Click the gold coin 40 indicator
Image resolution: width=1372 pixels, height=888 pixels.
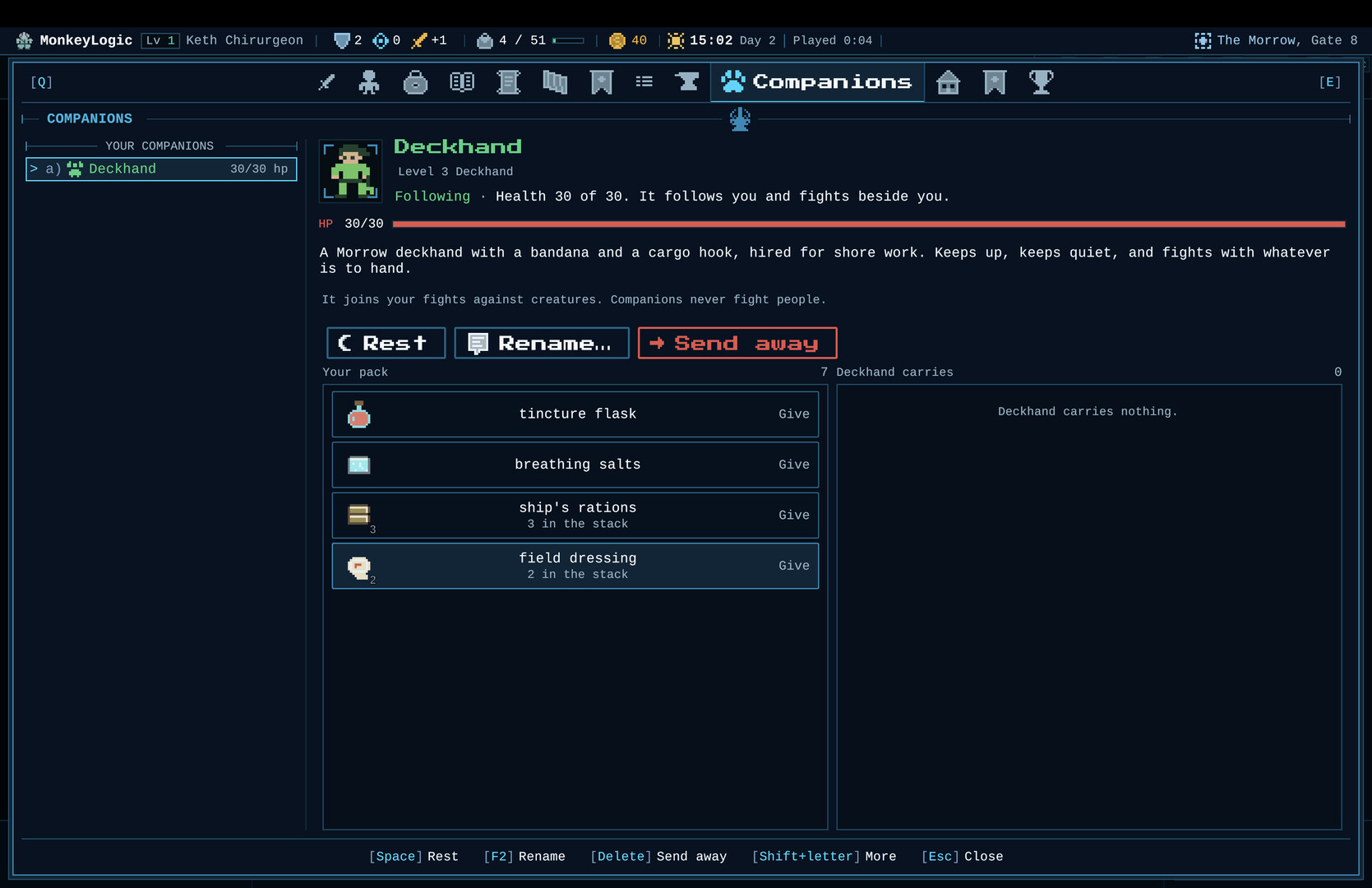pyautogui.click(x=628, y=40)
